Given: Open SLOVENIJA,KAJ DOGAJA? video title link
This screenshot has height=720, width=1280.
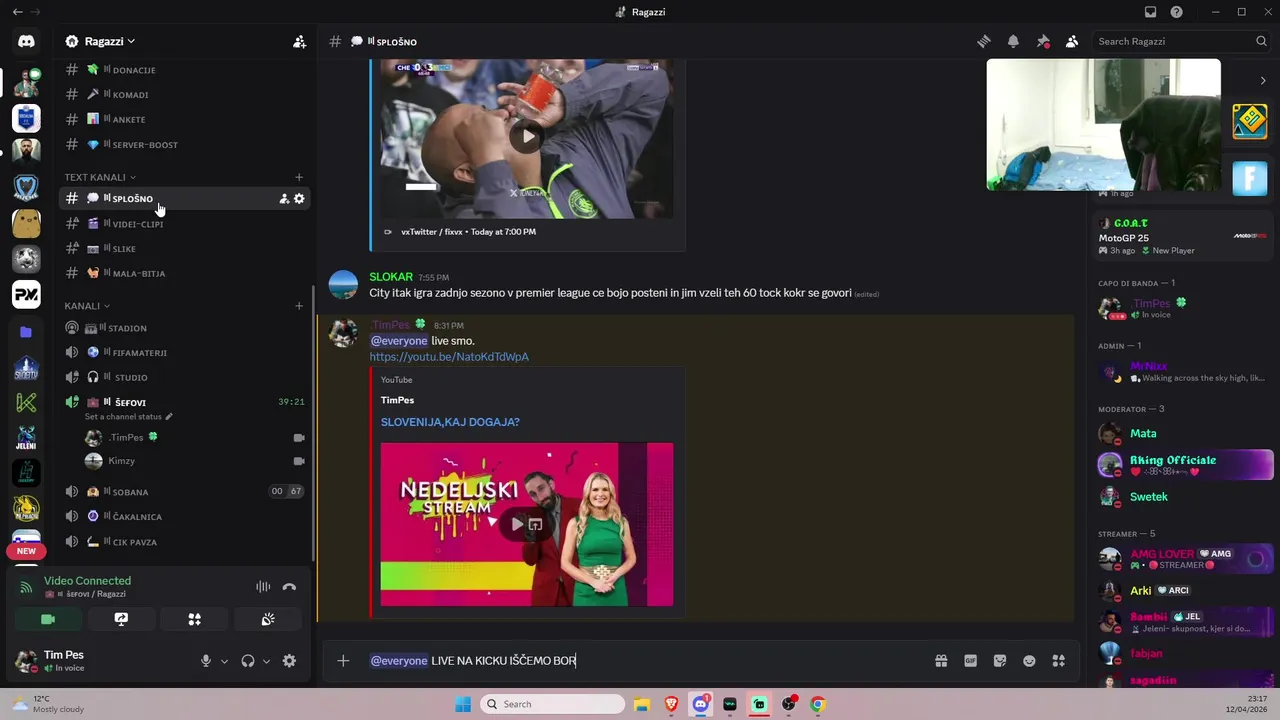Looking at the screenshot, I should pos(450,422).
